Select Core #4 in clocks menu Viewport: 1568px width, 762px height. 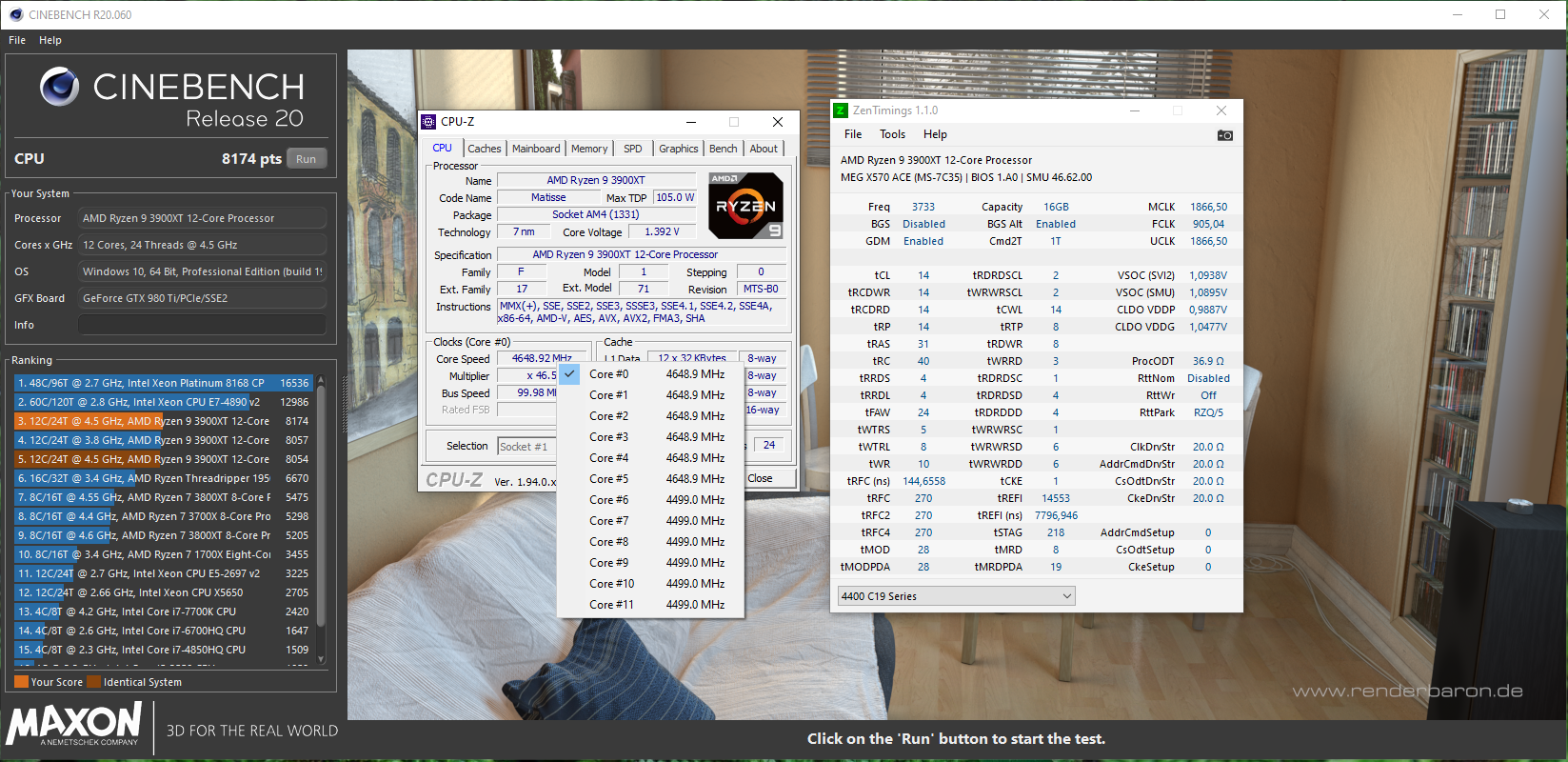[650, 458]
